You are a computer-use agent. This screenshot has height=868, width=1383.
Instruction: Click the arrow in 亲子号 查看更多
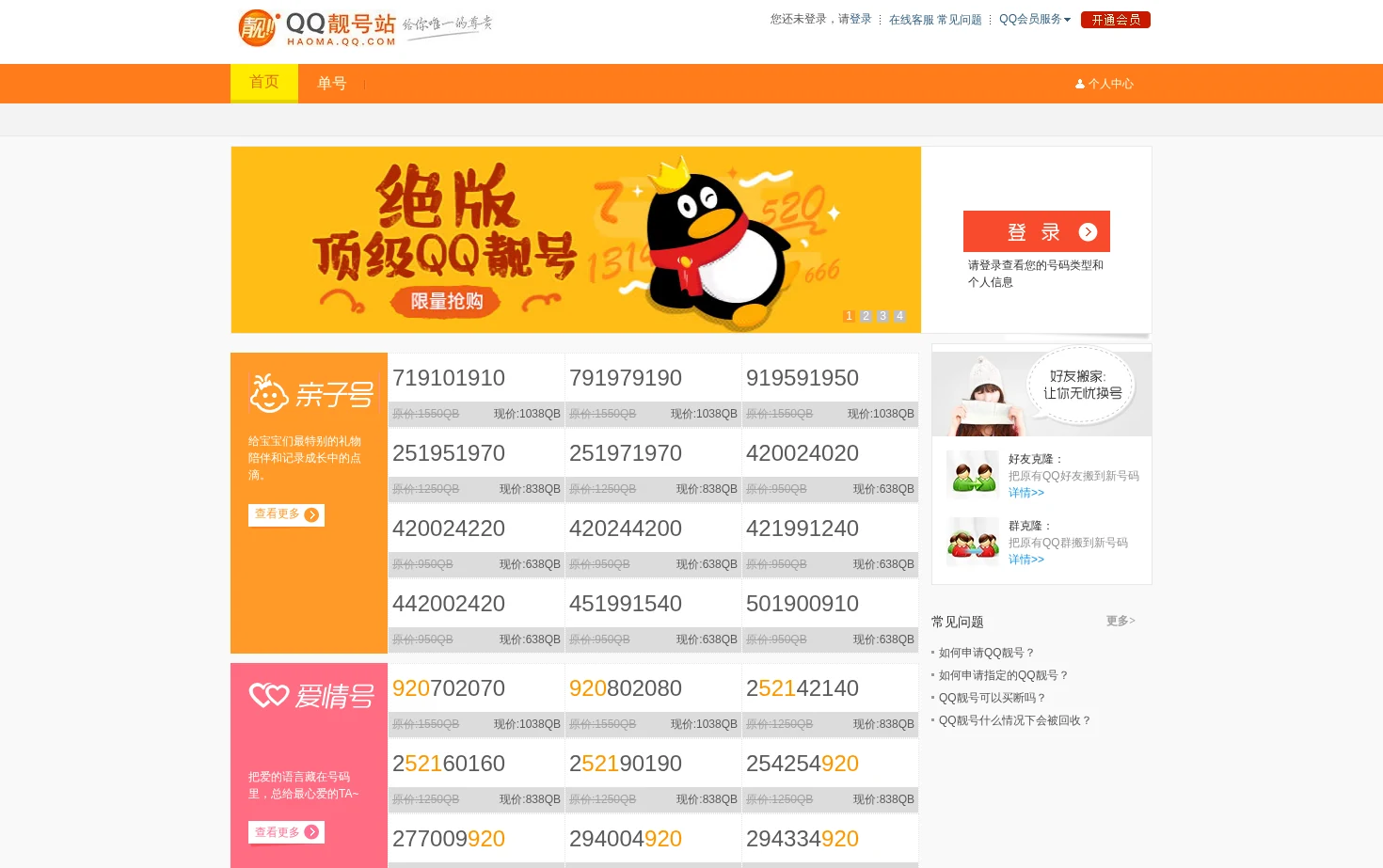click(311, 514)
